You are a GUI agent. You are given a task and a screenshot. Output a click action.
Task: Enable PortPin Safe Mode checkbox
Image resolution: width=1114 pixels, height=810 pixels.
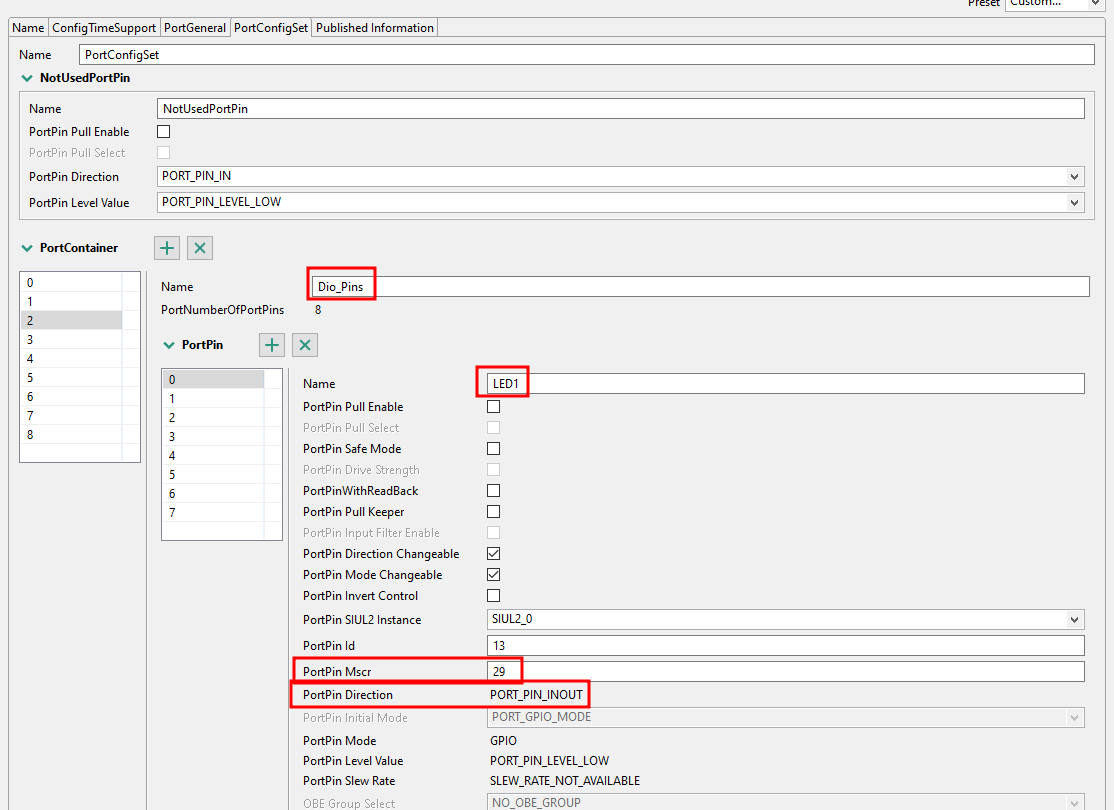click(493, 448)
